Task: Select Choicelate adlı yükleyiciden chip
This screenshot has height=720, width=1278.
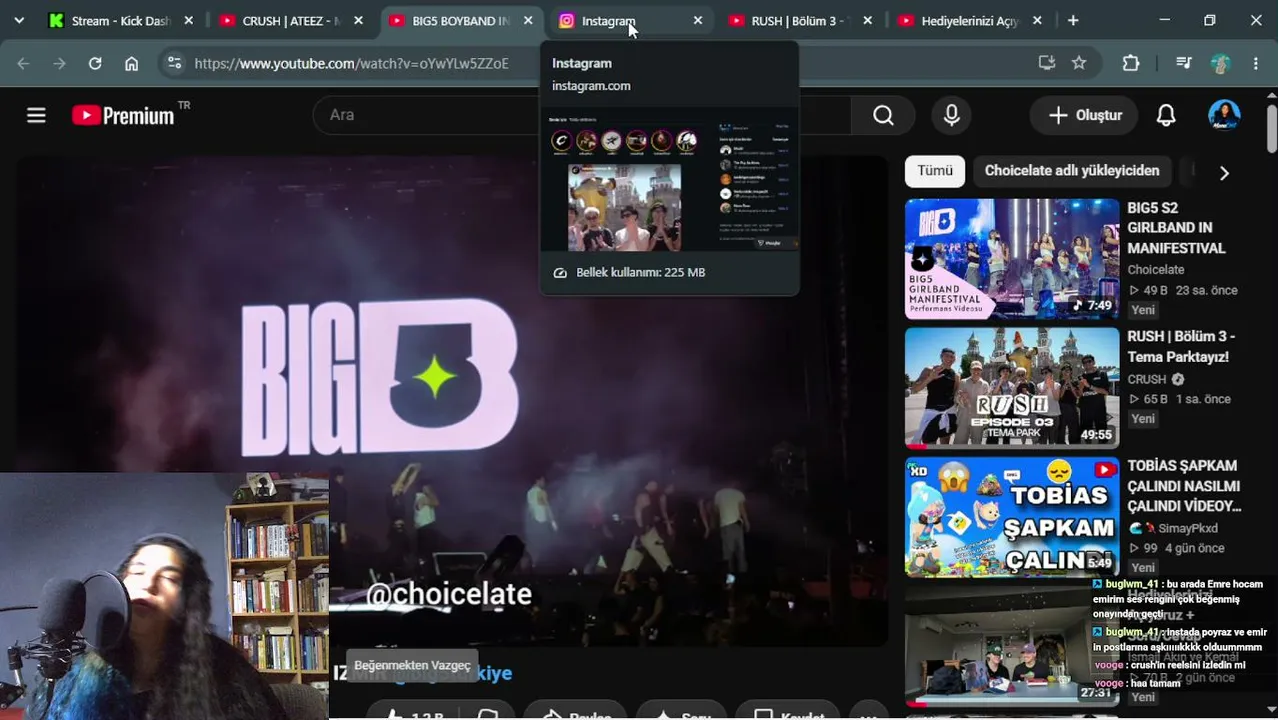Action: click(1072, 171)
